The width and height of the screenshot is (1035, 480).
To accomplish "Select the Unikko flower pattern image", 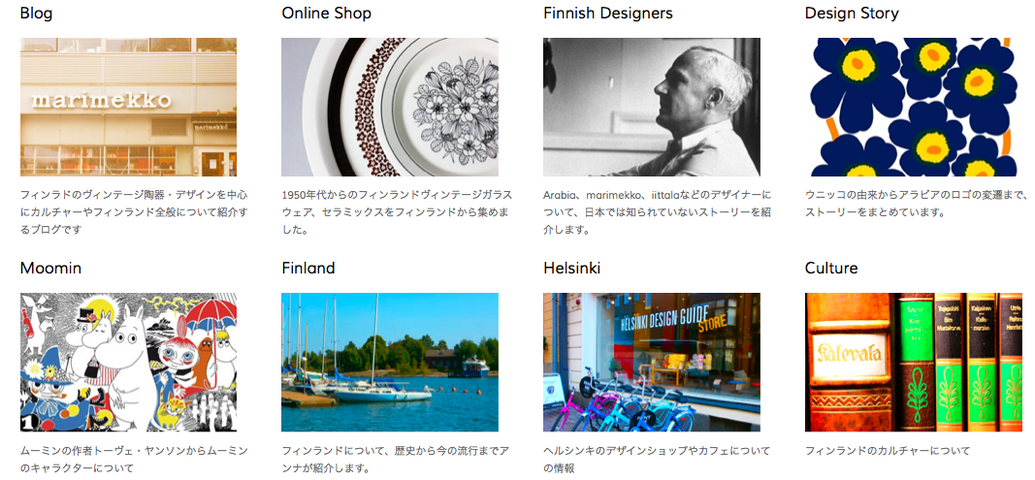I will 914,107.
